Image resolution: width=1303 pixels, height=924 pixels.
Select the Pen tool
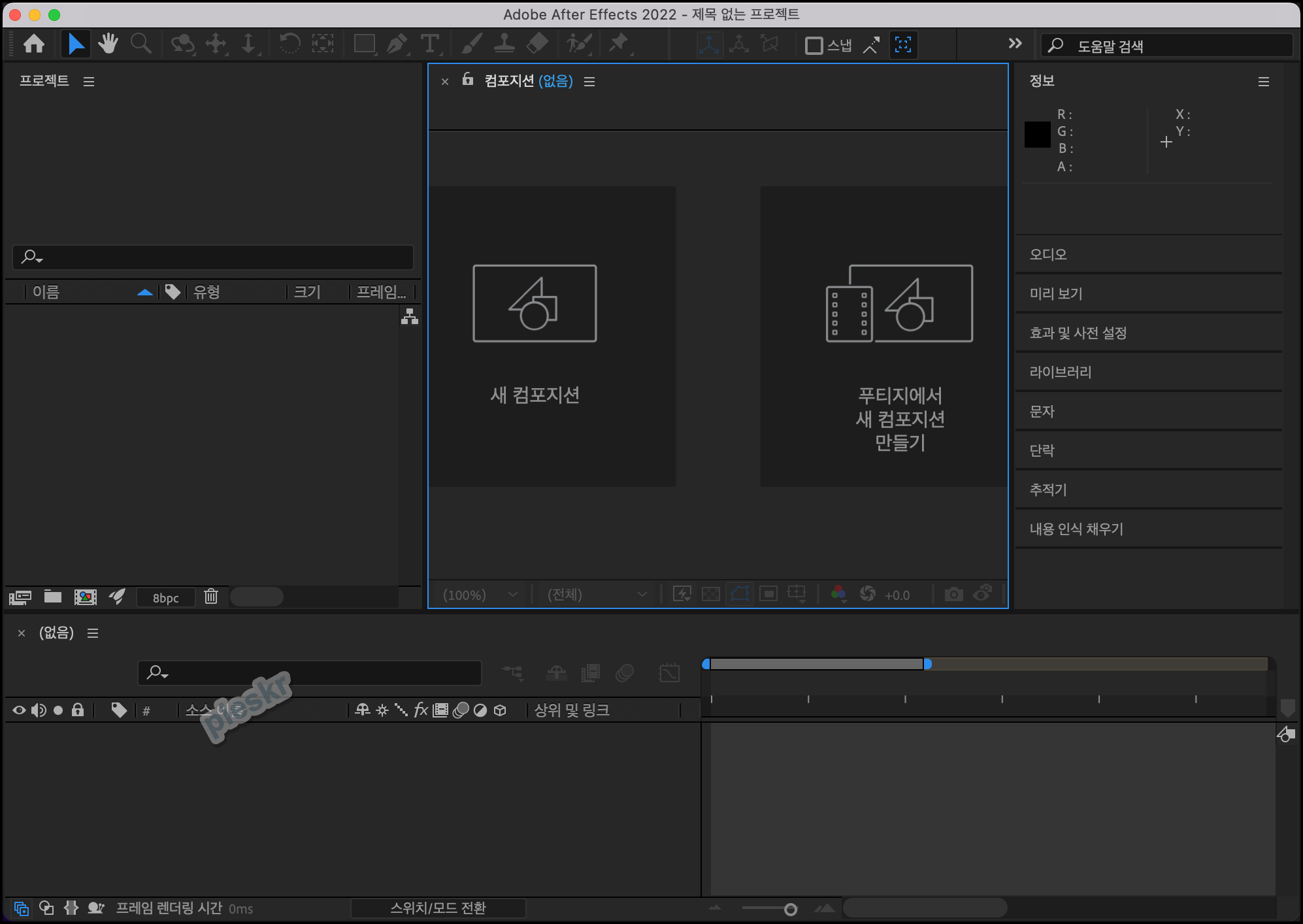coord(396,44)
